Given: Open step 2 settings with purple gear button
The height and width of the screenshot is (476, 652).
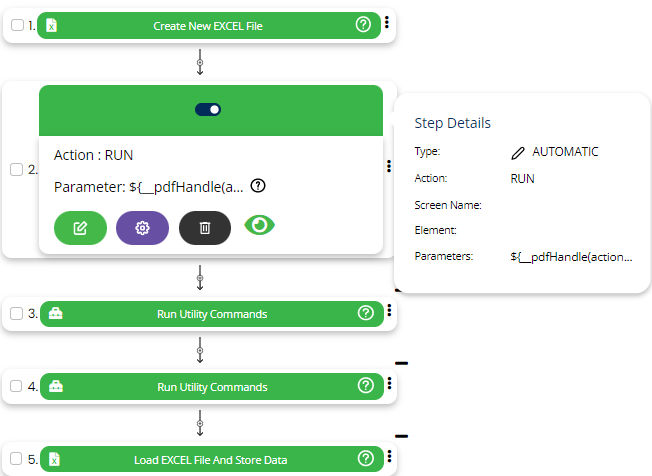Looking at the screenshot, I should pyautogui.click(x=143, y=228).
